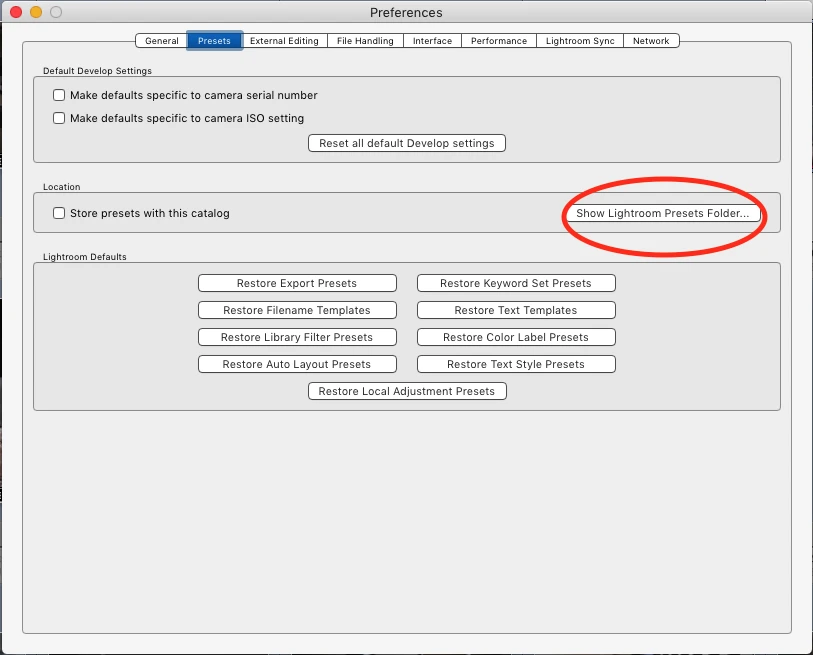Click Show Lightroom Presets Folder button

(x=663, y=213)
